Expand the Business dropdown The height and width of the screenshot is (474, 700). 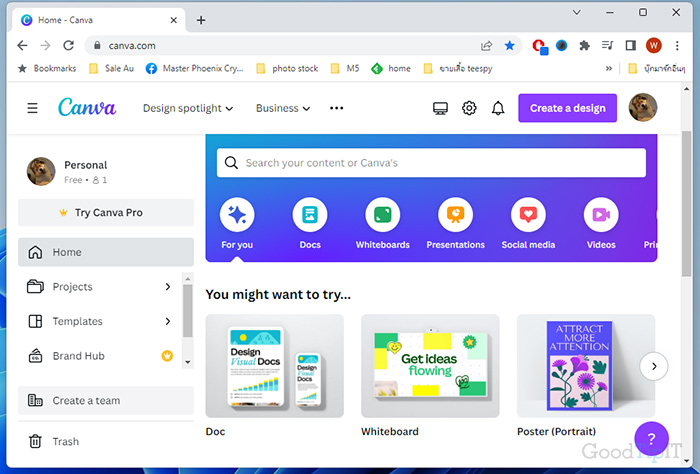pyautogui.click(x=283, y=108)
